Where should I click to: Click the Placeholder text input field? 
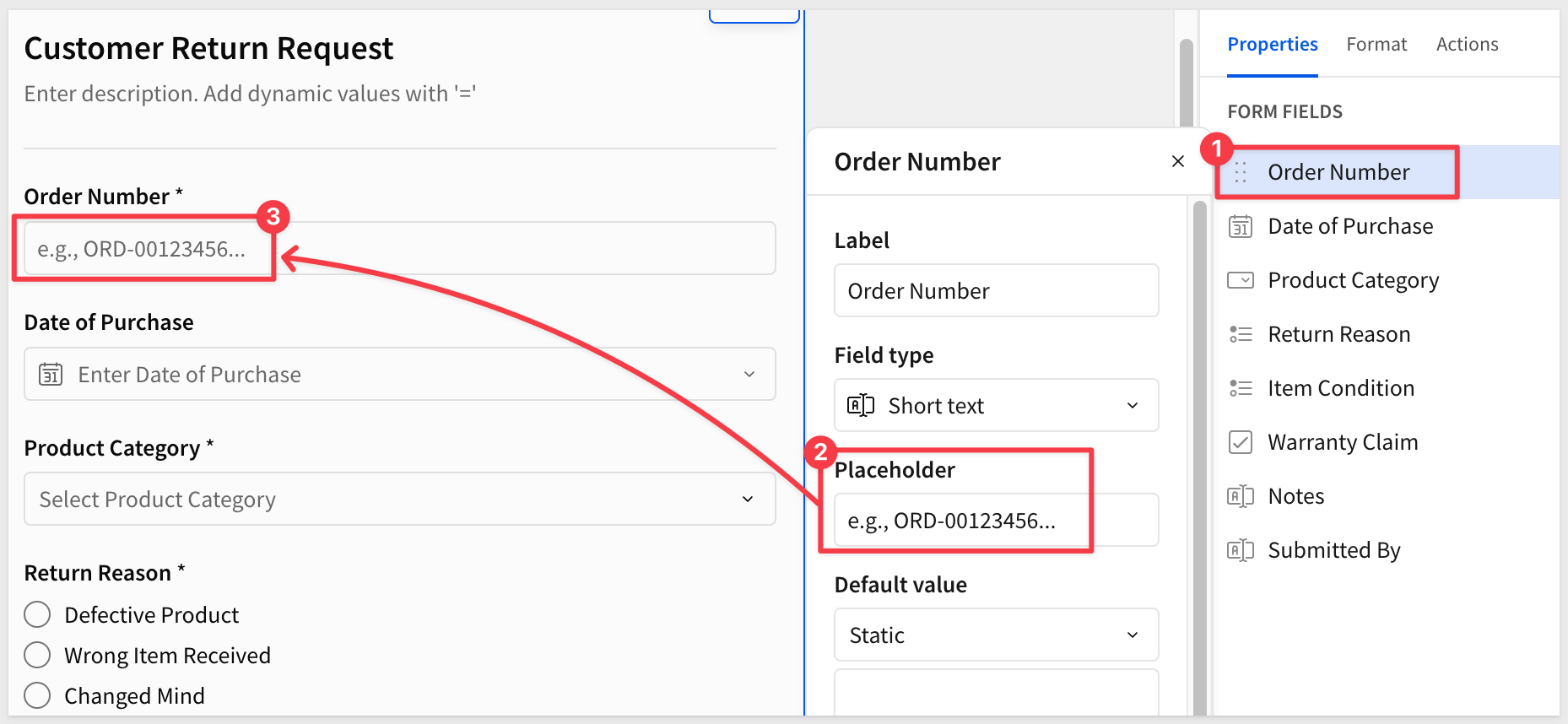996,521
